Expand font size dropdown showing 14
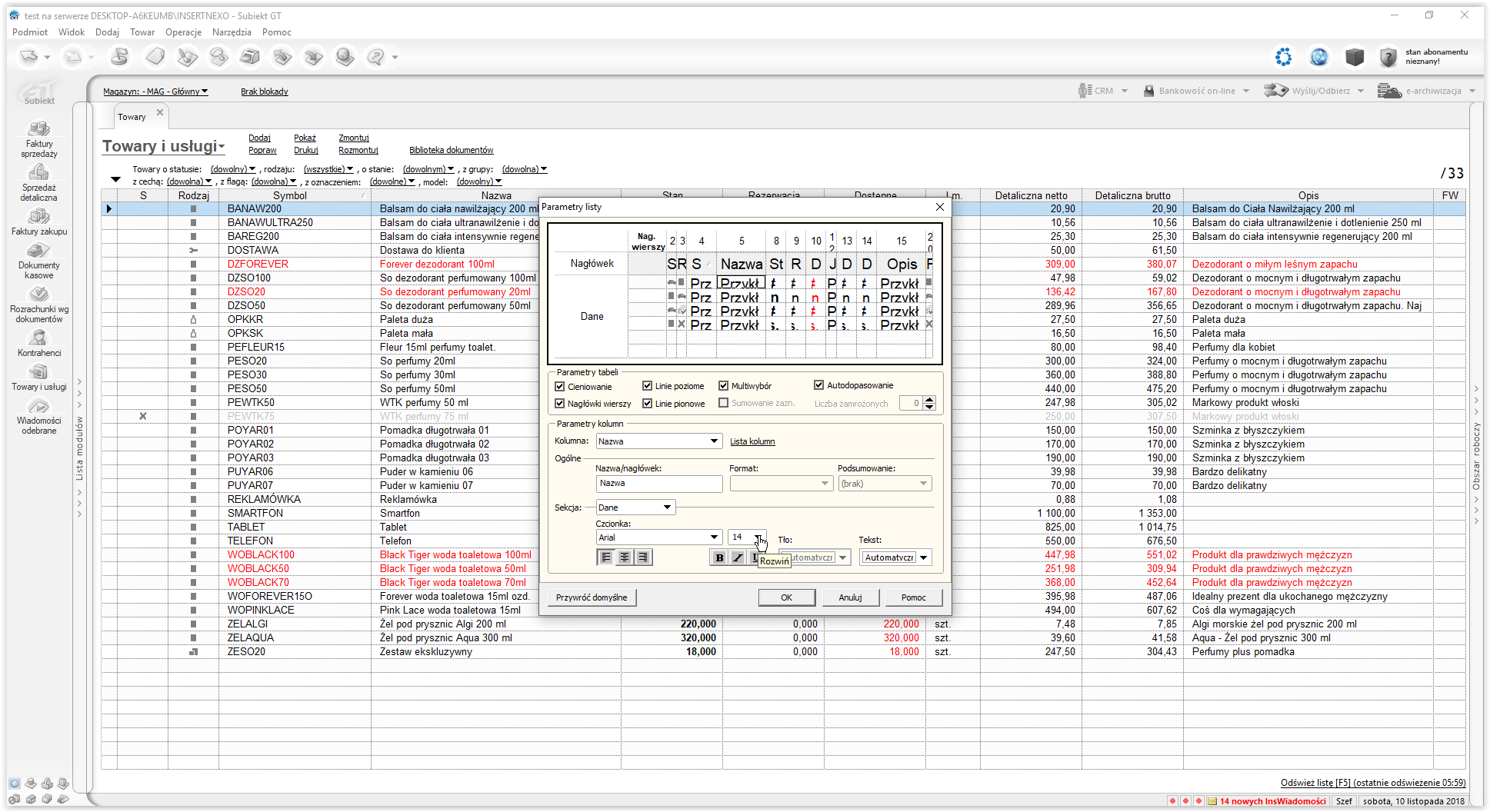 pyautogui.click(x=758, y=537)
